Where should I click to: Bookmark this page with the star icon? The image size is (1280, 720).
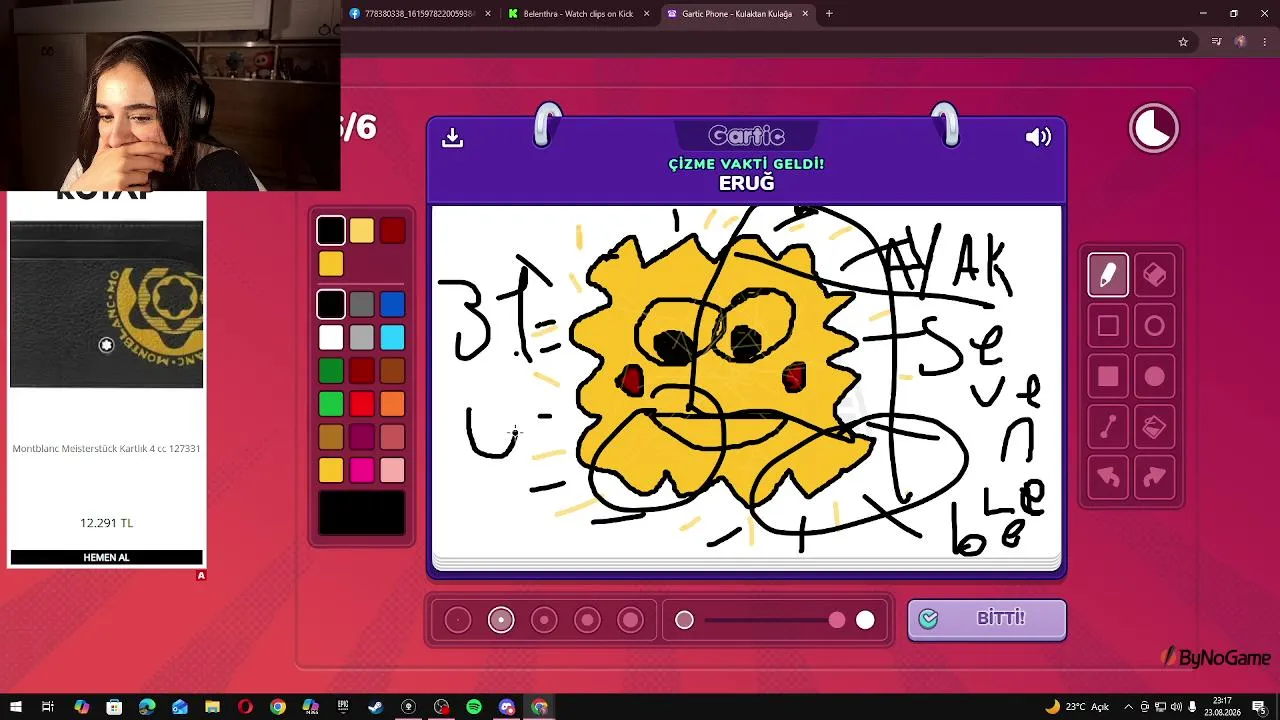coord(1183,42)
